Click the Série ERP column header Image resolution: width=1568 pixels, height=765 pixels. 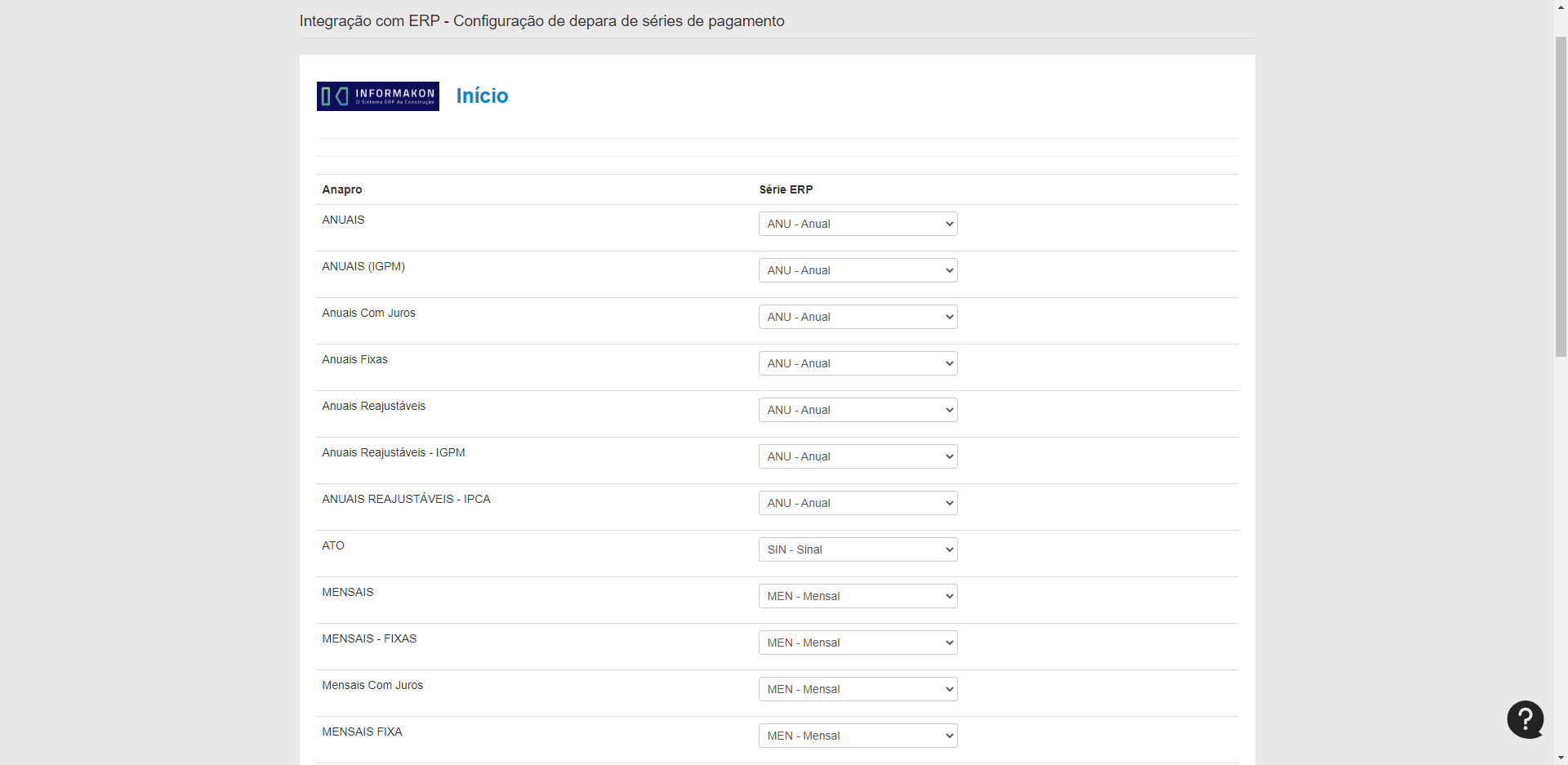[786, 189]
